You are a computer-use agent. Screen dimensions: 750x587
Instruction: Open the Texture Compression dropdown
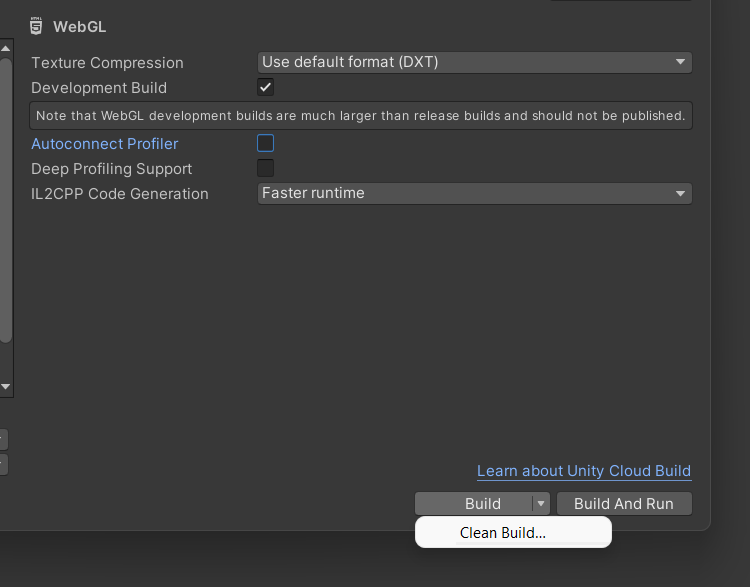(475, 62)
